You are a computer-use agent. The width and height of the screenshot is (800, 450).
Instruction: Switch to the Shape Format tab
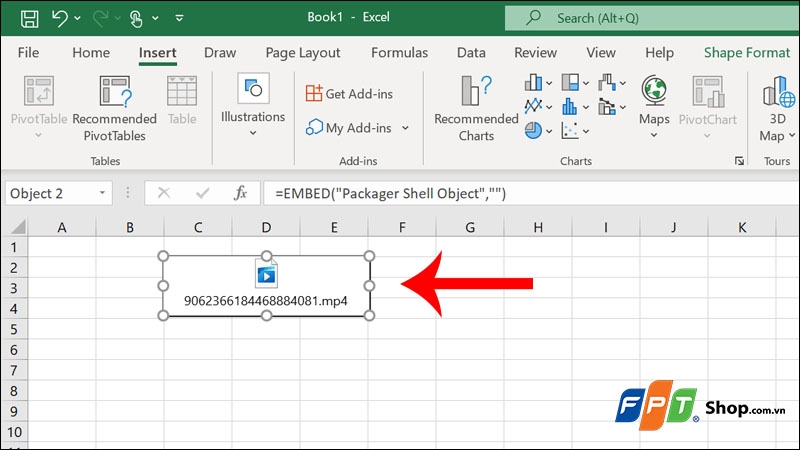click(x=747, y=53)
